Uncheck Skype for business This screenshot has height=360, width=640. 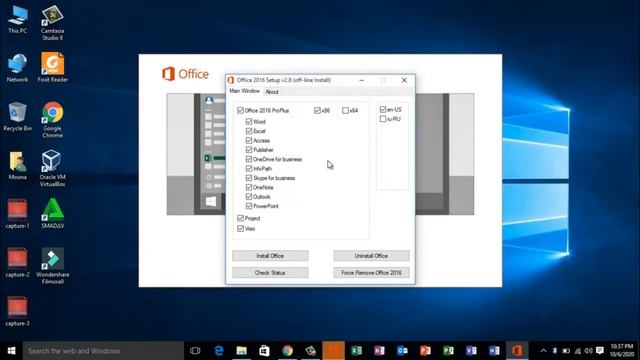[x=249, y=178]
